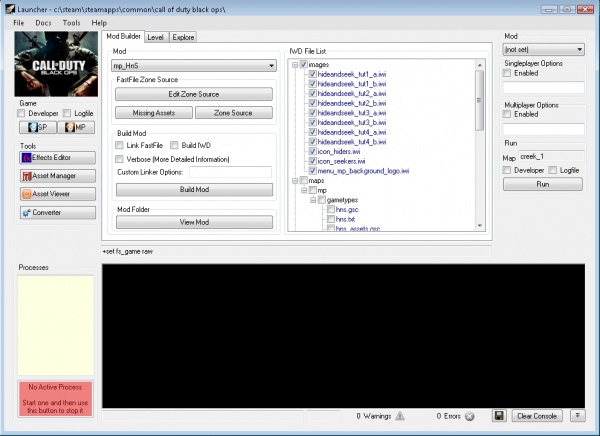The height and width of the screenshot is (436, 600).
Task: Toggle Verbose detailed information checkbox
Action: tap(120, 158)
